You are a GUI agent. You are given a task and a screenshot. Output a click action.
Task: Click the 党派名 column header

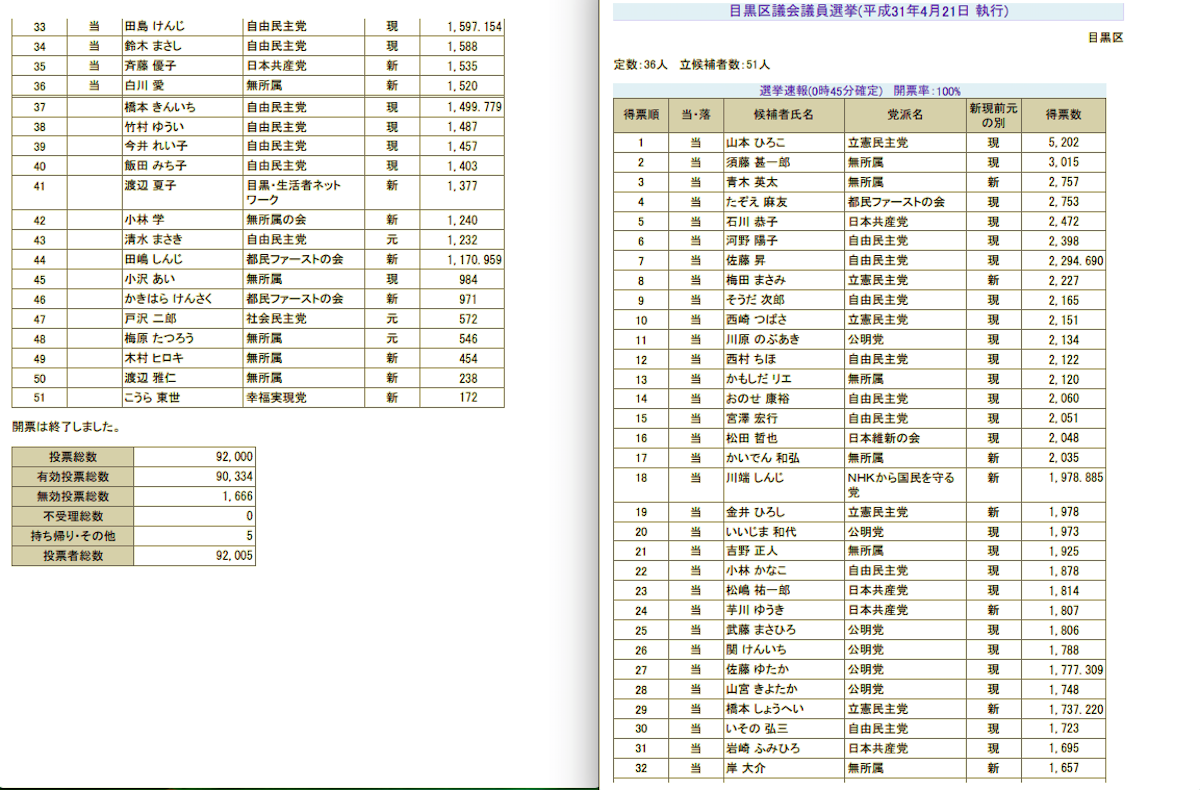(905, 115)
